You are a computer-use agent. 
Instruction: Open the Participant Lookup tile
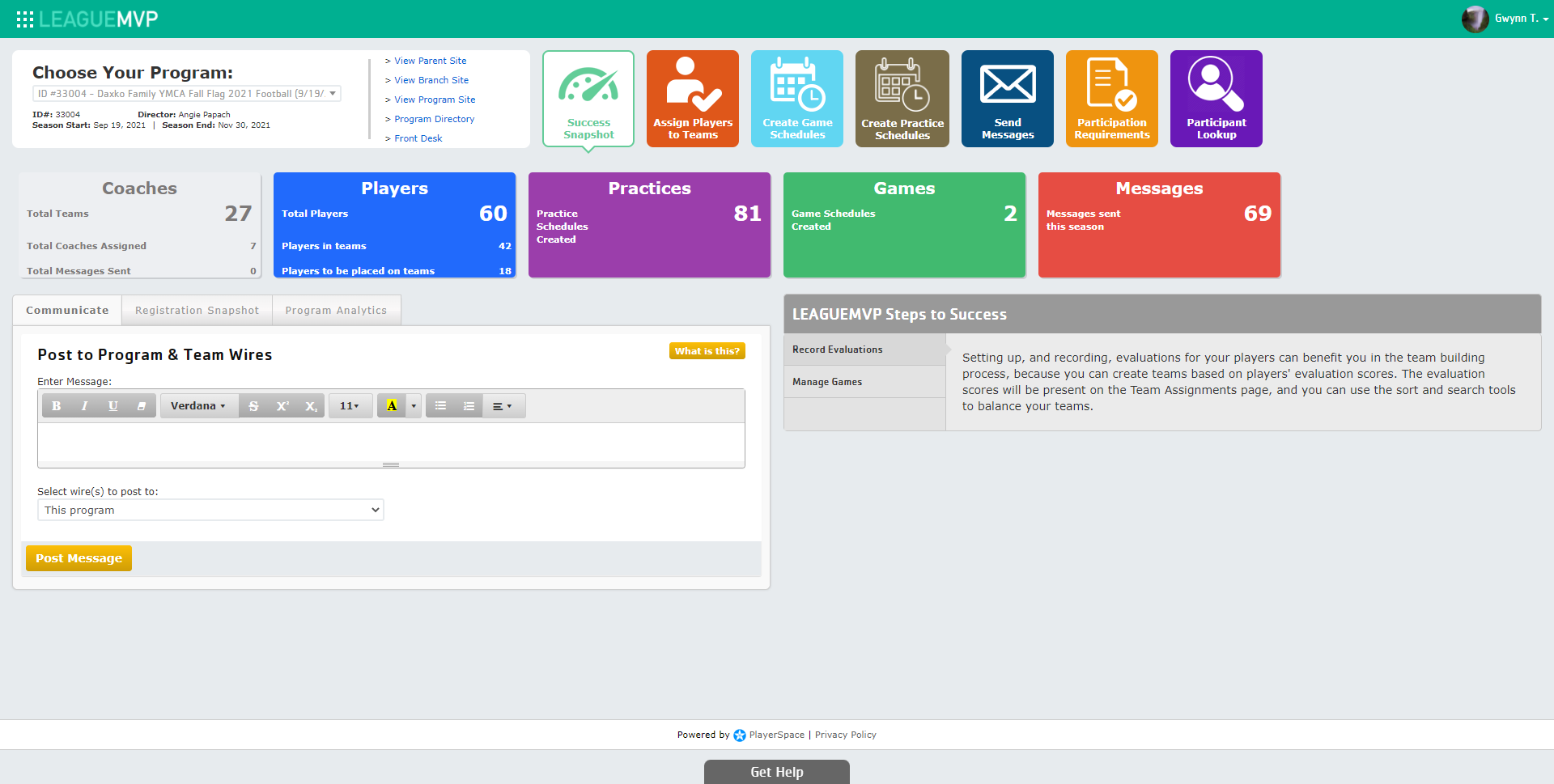[x=1216, y=99]
